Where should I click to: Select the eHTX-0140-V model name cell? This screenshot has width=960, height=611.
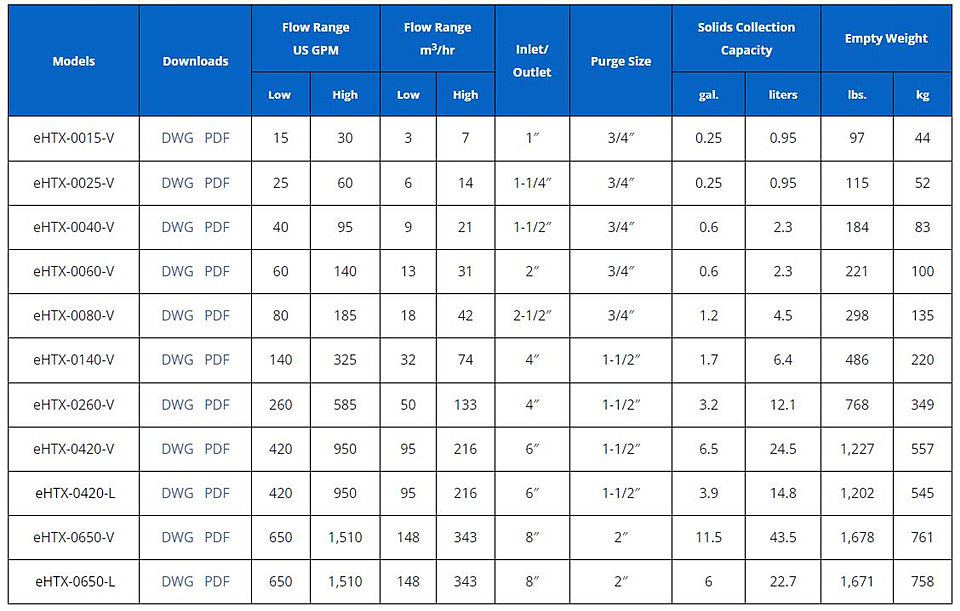[x=73, y=360]
